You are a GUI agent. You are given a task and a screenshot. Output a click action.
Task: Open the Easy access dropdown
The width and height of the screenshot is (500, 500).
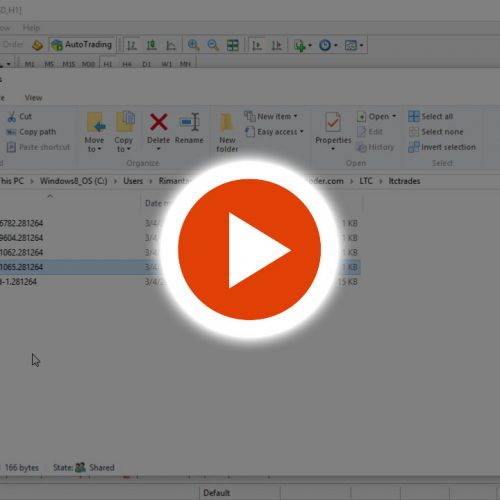tap(274, 132)
